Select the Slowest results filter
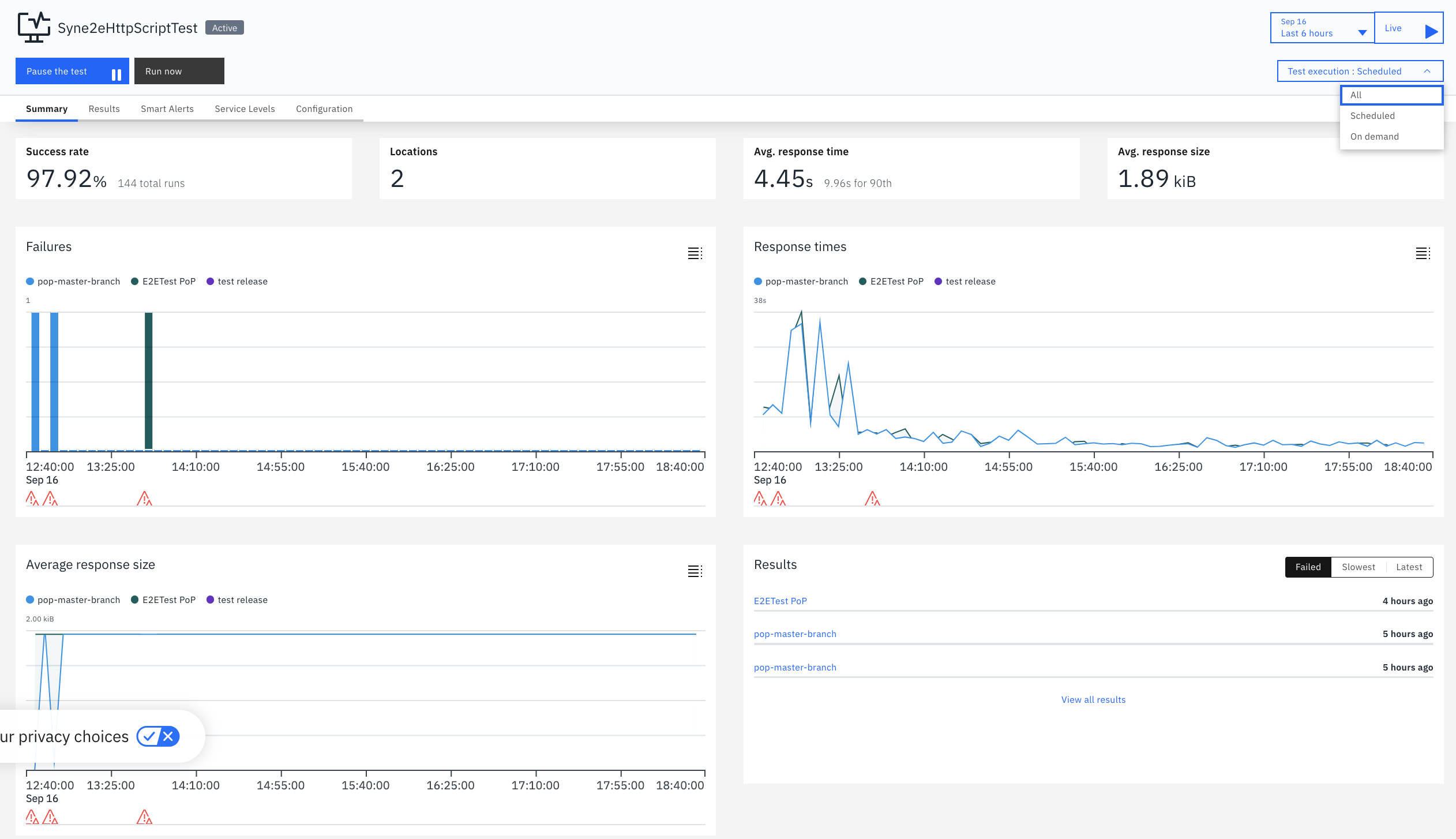Screen dimensions: 1456x839 click(x=1358, y=567)
